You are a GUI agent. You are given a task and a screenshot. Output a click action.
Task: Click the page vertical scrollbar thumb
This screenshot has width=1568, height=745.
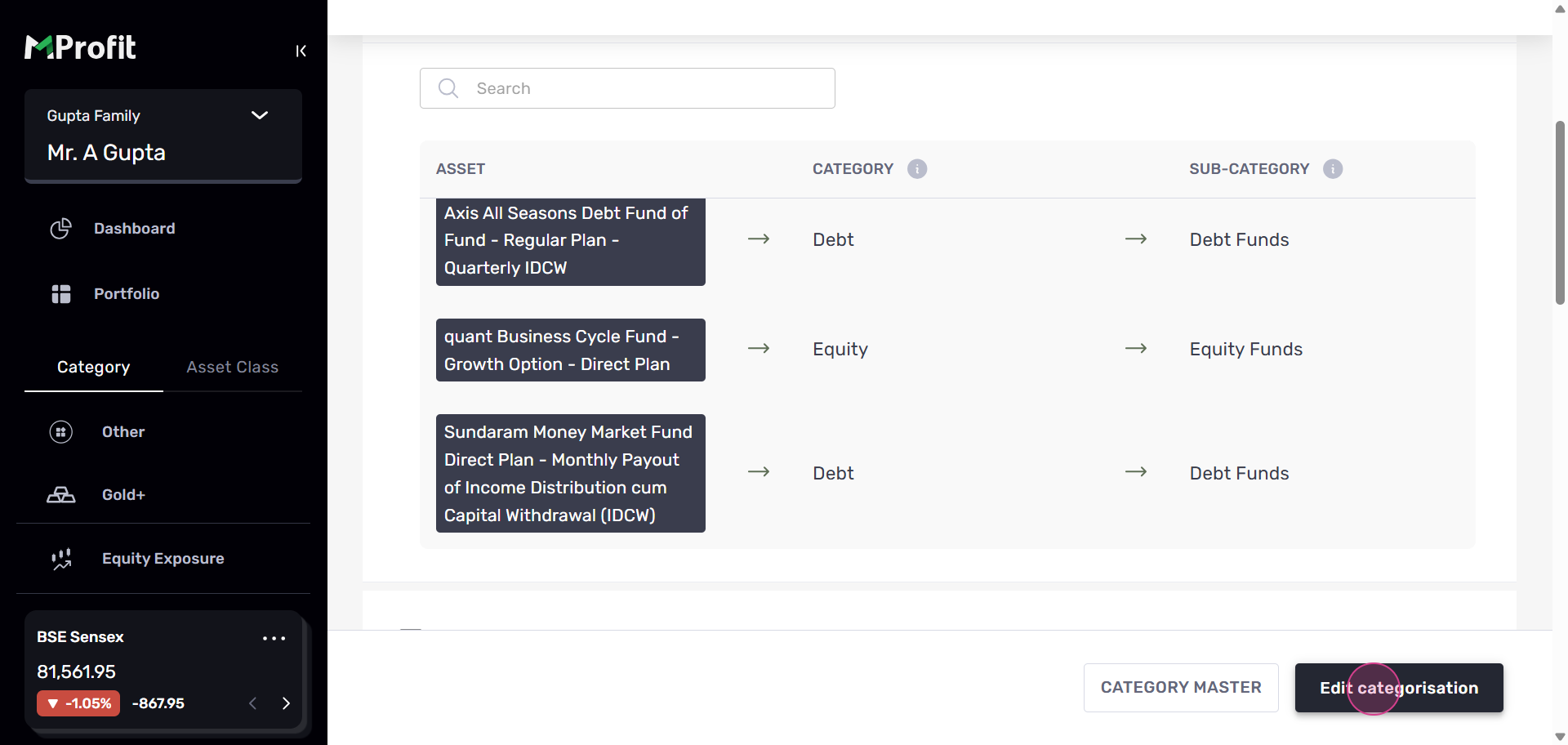point(1560,212)
